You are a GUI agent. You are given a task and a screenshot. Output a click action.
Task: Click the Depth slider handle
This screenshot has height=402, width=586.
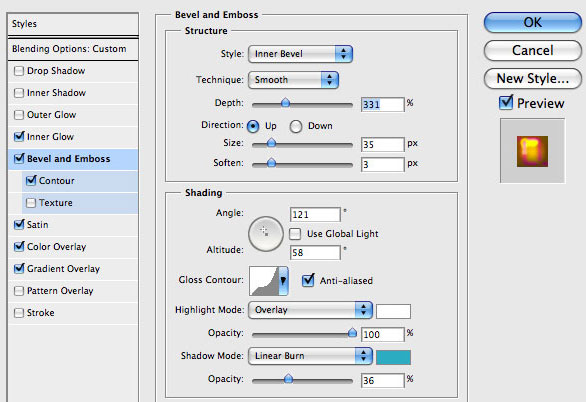pyautogui.click(x=286, y=102)
